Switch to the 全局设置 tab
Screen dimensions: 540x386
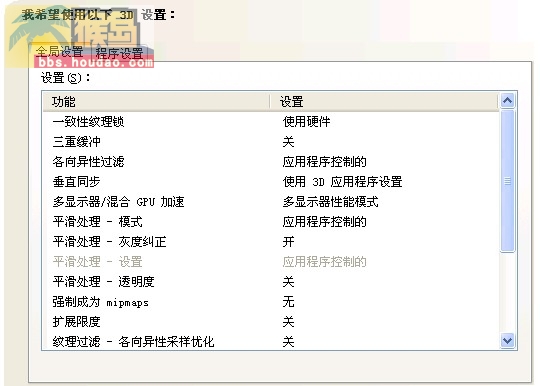59,52
